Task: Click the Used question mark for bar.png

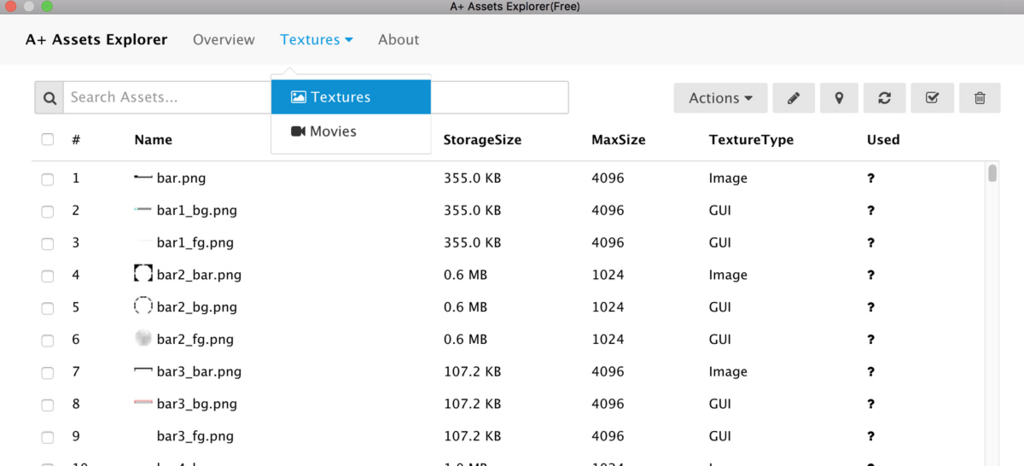Action: pyautogui.click(x=871, y=178)
